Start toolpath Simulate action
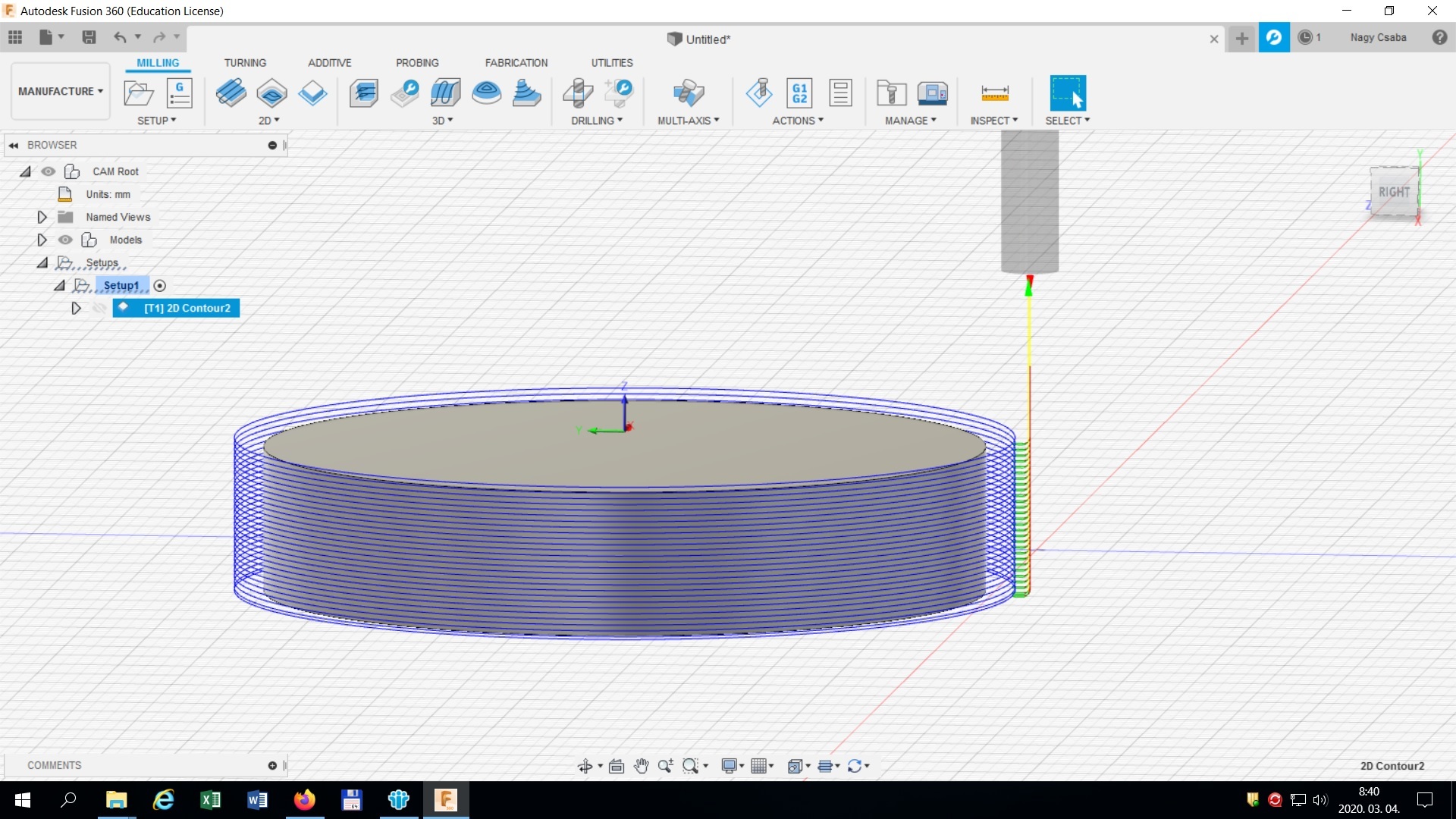This screenshot has height=819, width=1456. pyautogui.click(x=759, y=93)
